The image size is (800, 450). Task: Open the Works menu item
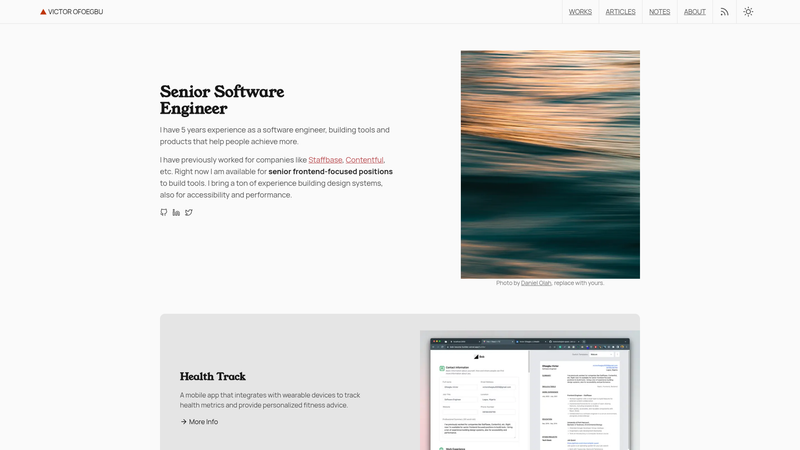pyautogui.click(x=580, y=12)
